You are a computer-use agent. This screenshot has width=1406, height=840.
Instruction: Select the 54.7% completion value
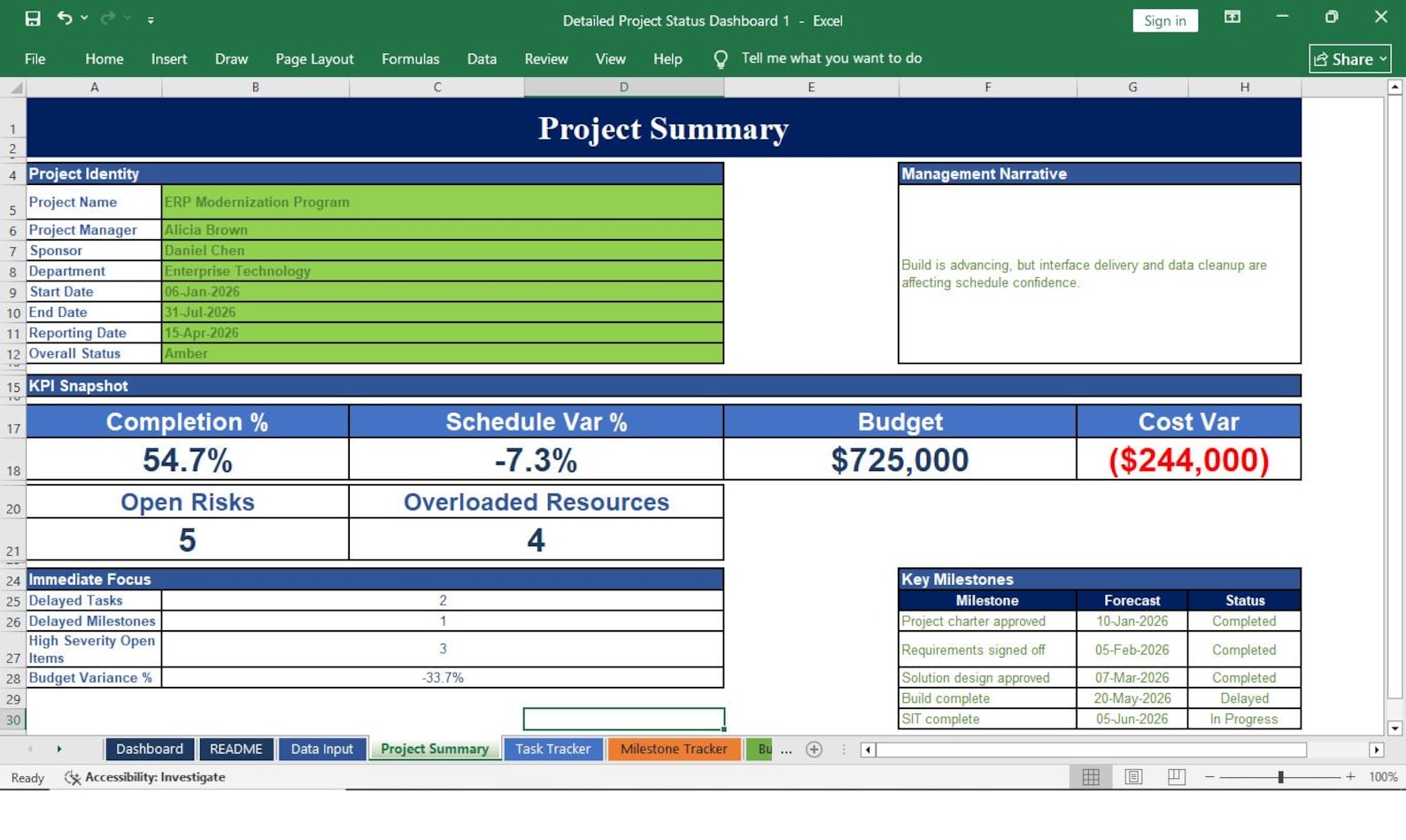(x=188, y=459)
